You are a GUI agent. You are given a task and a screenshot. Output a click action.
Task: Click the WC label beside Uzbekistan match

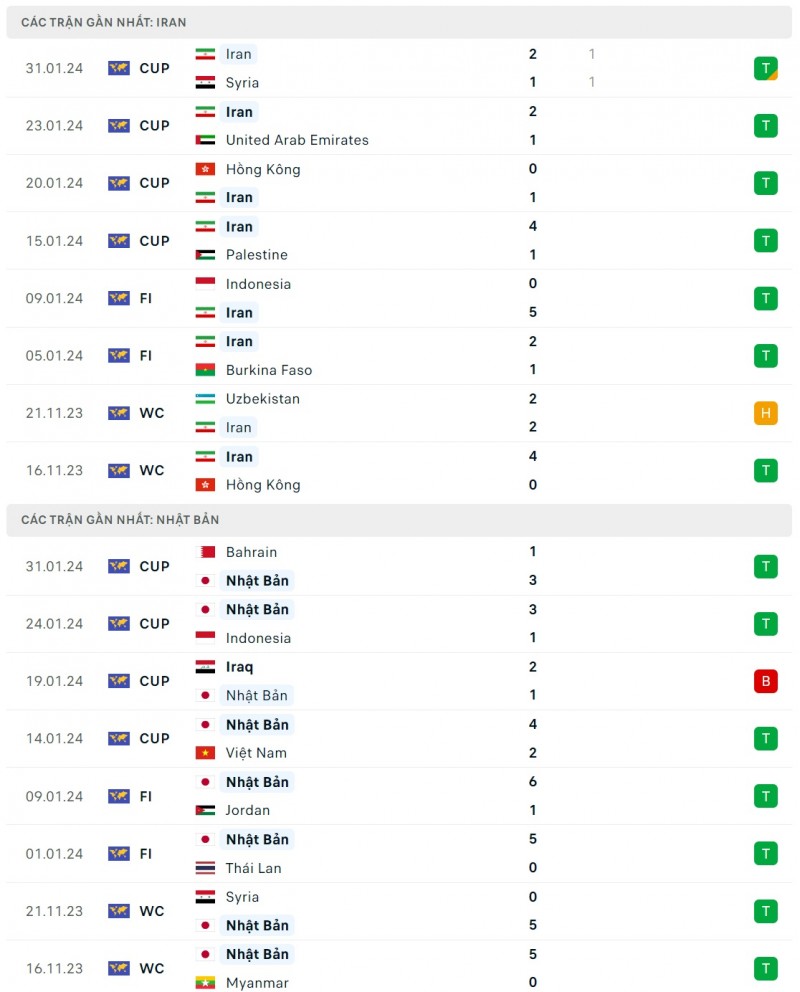click(x=152, y=413)
